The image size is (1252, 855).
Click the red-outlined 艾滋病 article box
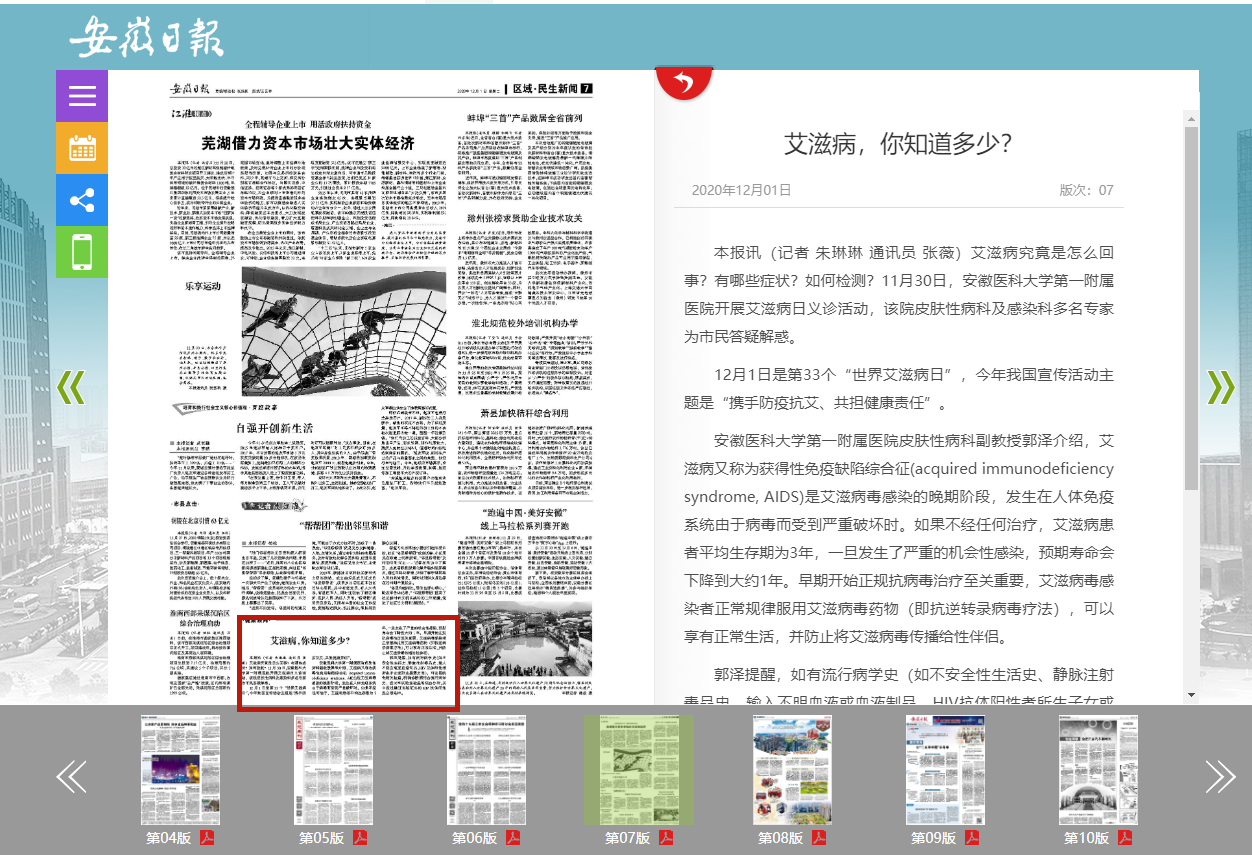pos(348,663)
